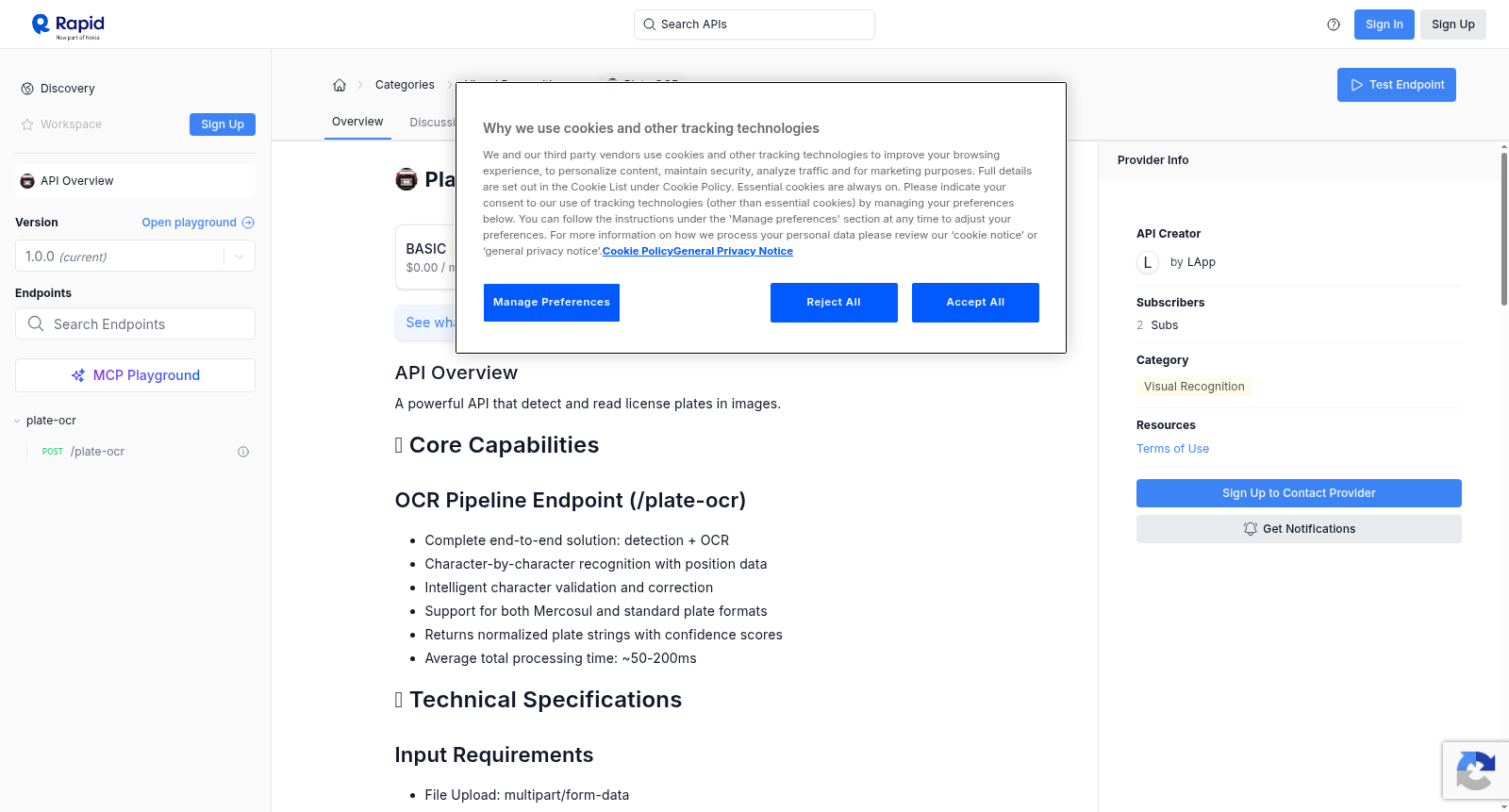Open the Terms of Use link
1509x812 pixels.
pos(1172,449)
